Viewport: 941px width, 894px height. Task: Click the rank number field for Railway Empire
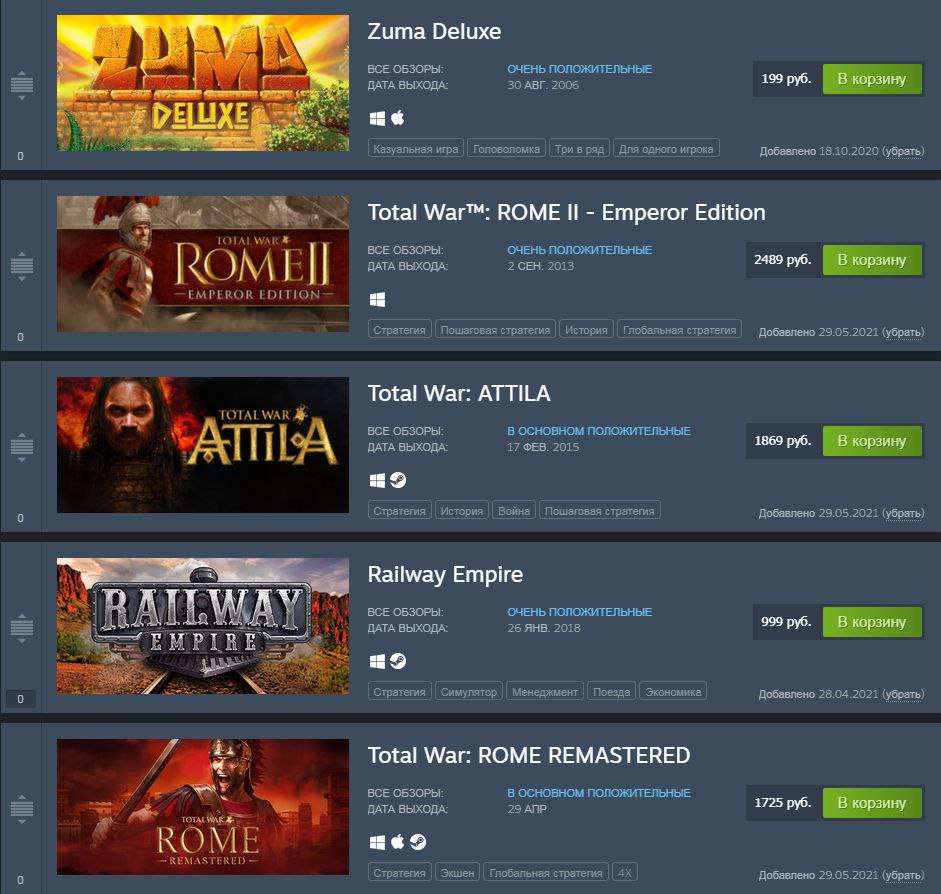tap(20, 699)
